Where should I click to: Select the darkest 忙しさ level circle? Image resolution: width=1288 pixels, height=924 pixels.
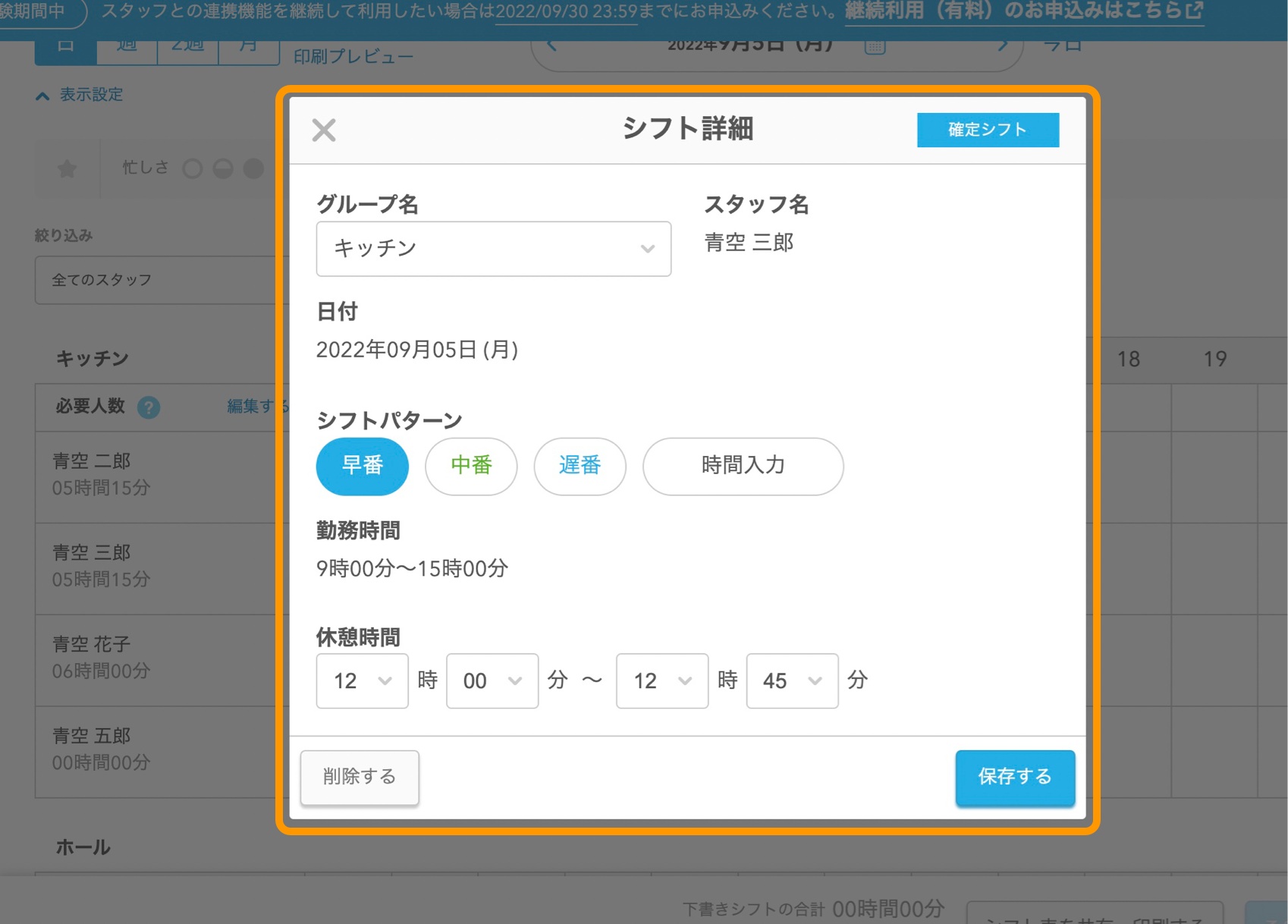(253, 168)
